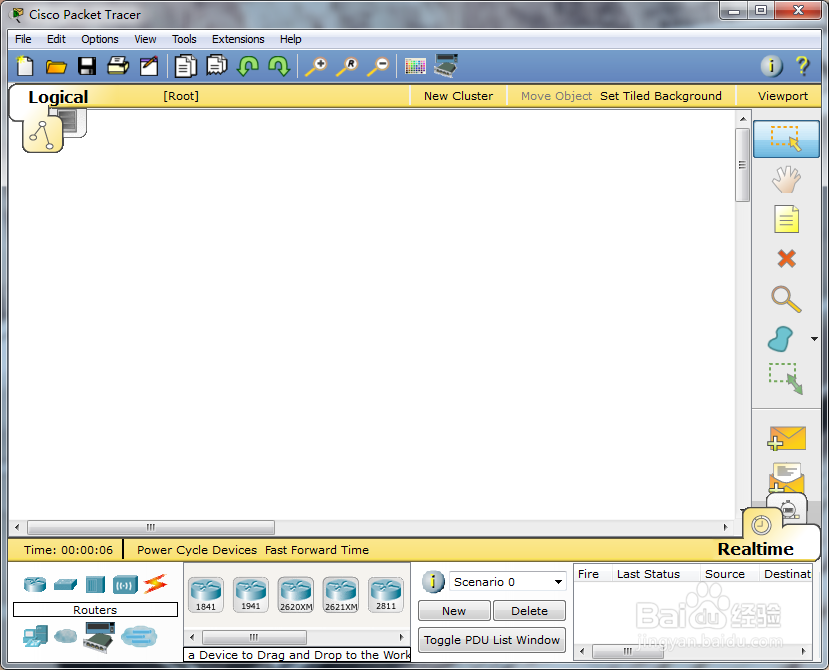Image resolution: width=829 pixels, height=670 pixels.
Task: Click the New scenario button
Action: pos(454,611)
